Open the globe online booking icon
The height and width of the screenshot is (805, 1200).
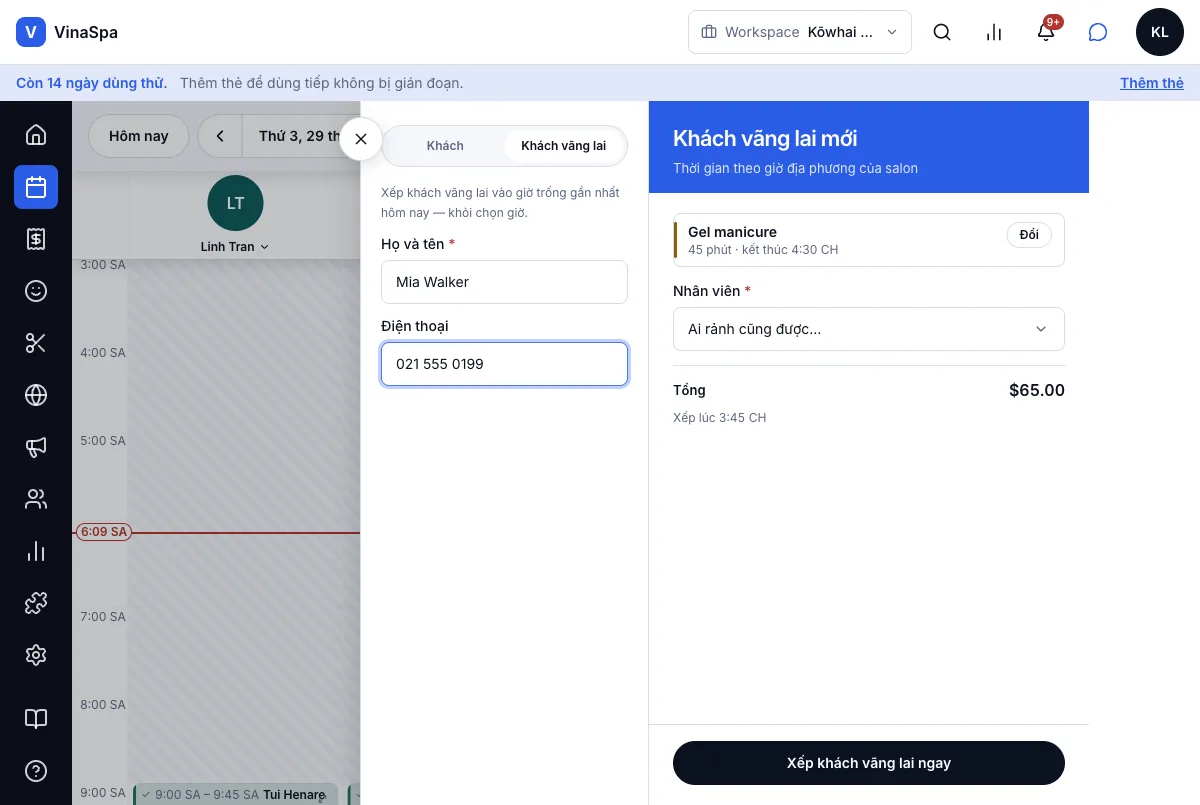point(36,395)
